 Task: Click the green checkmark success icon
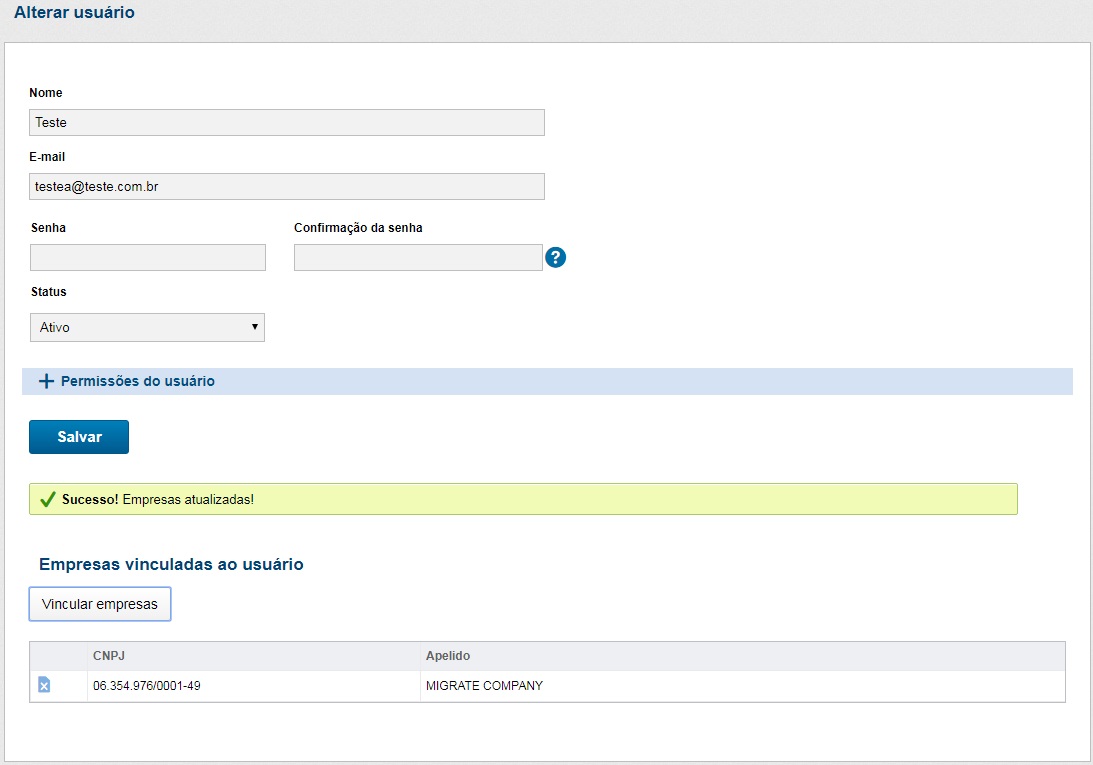point(47,499)
